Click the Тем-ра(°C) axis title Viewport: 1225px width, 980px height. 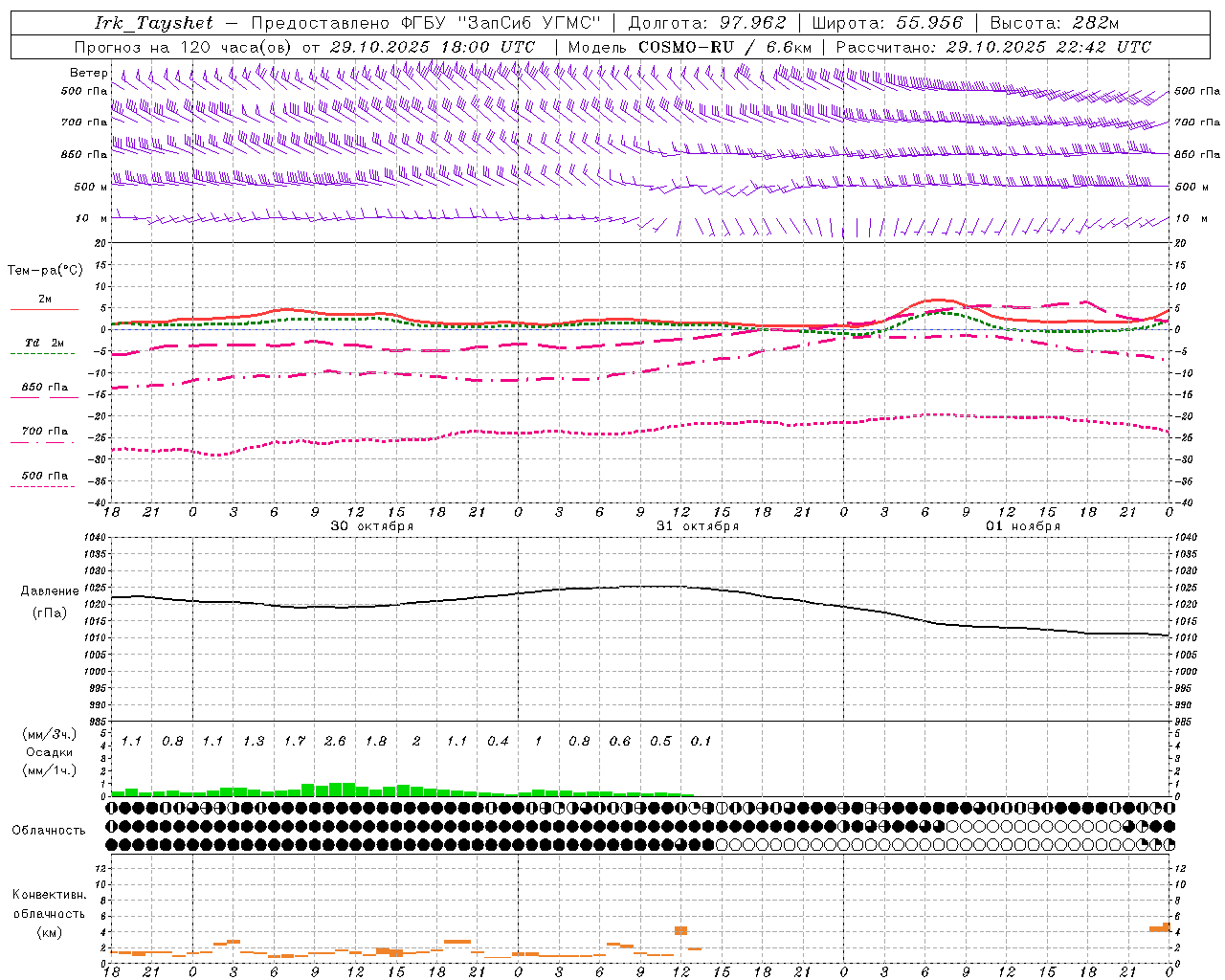tap(45, 270)
